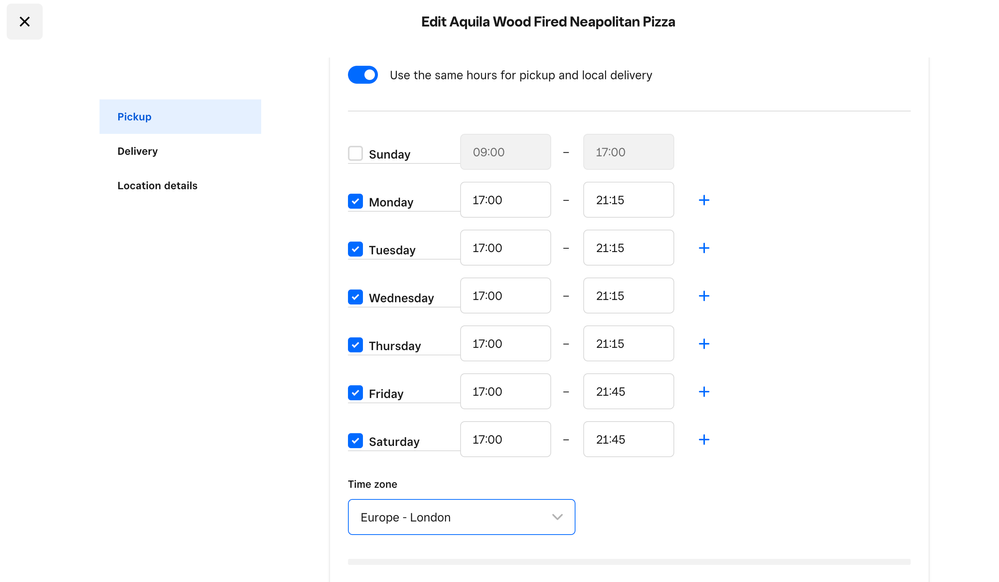Select the Pickup tab
This screenshot has height=582, width=999.
pyautogui.click(x=180, y=117)
